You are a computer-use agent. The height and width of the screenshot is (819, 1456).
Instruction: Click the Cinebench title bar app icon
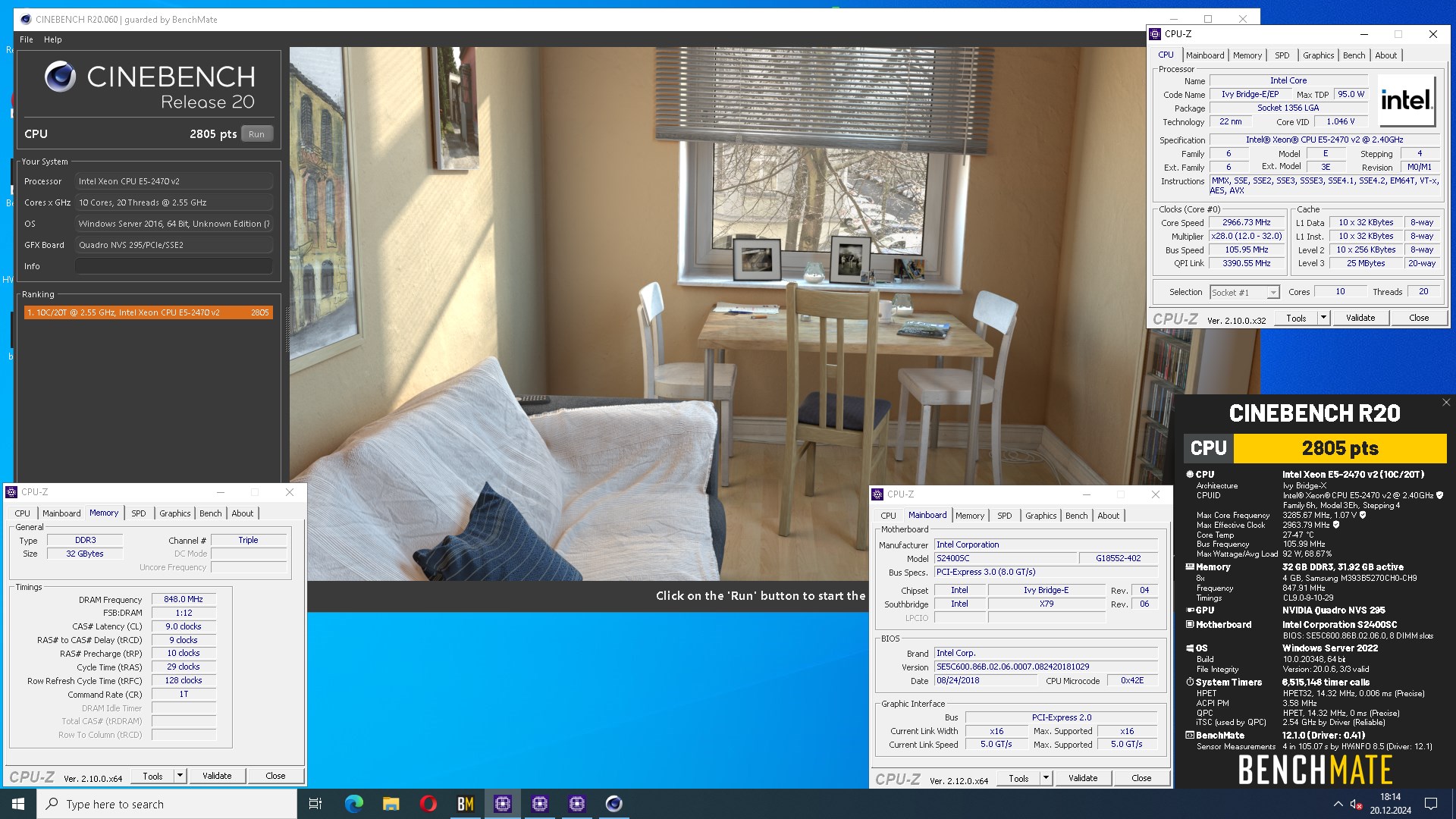tap(26, 19)
